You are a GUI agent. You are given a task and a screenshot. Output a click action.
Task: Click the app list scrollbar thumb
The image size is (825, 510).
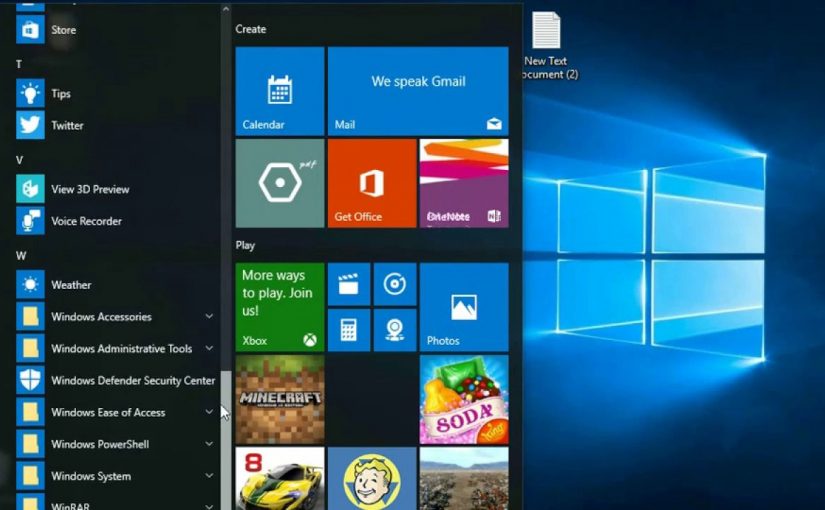(226, 440)
